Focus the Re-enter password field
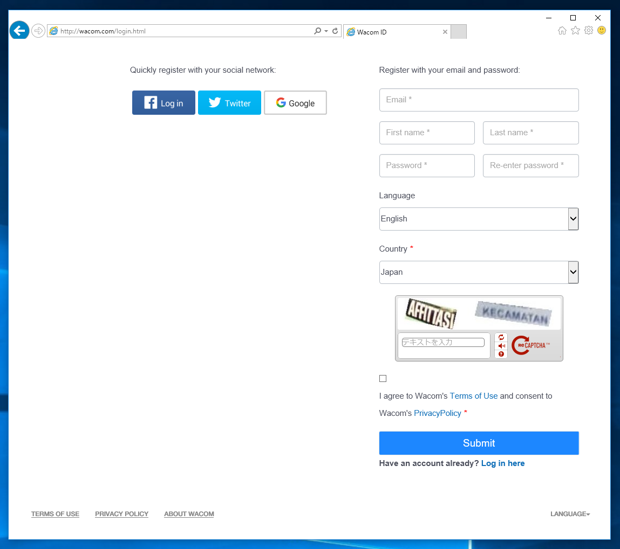The width and height of the screenshot is (620, 549). [x=531, y=166]
